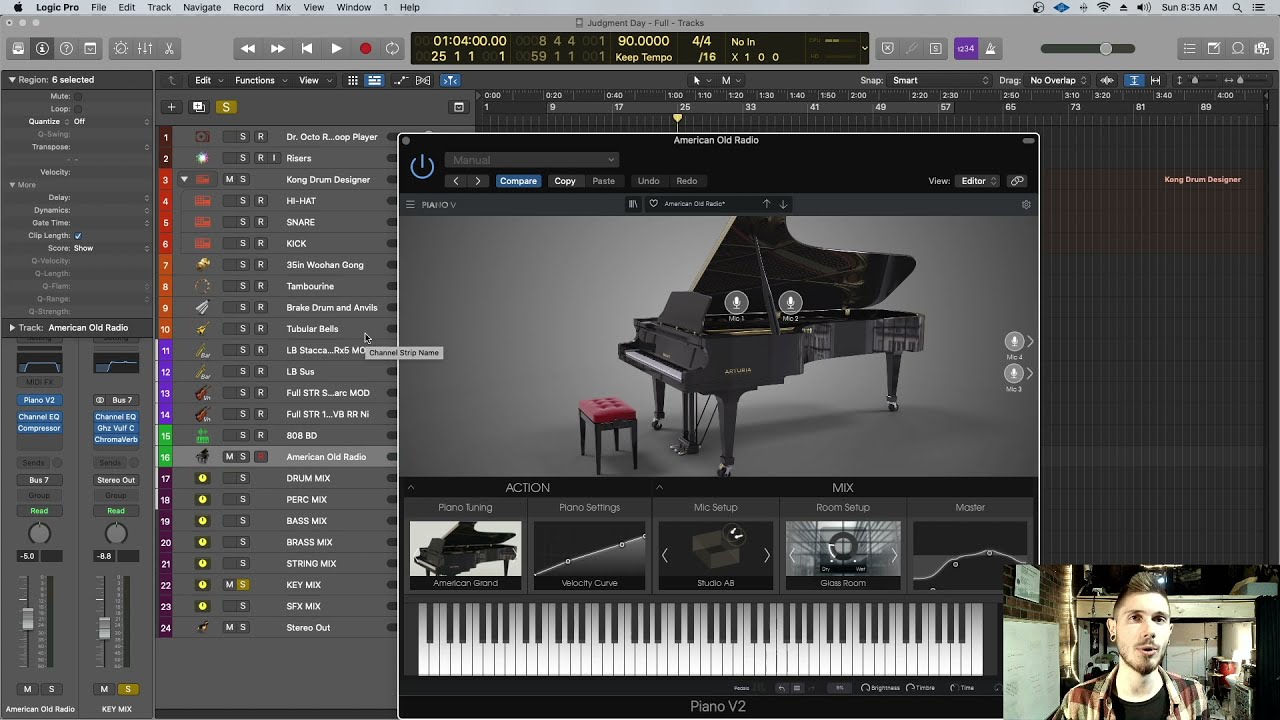The width and height of the screenshot is (1280, 720).
Task: Toggle global yellow Solo S button
Action: click(x=226, y=107)
